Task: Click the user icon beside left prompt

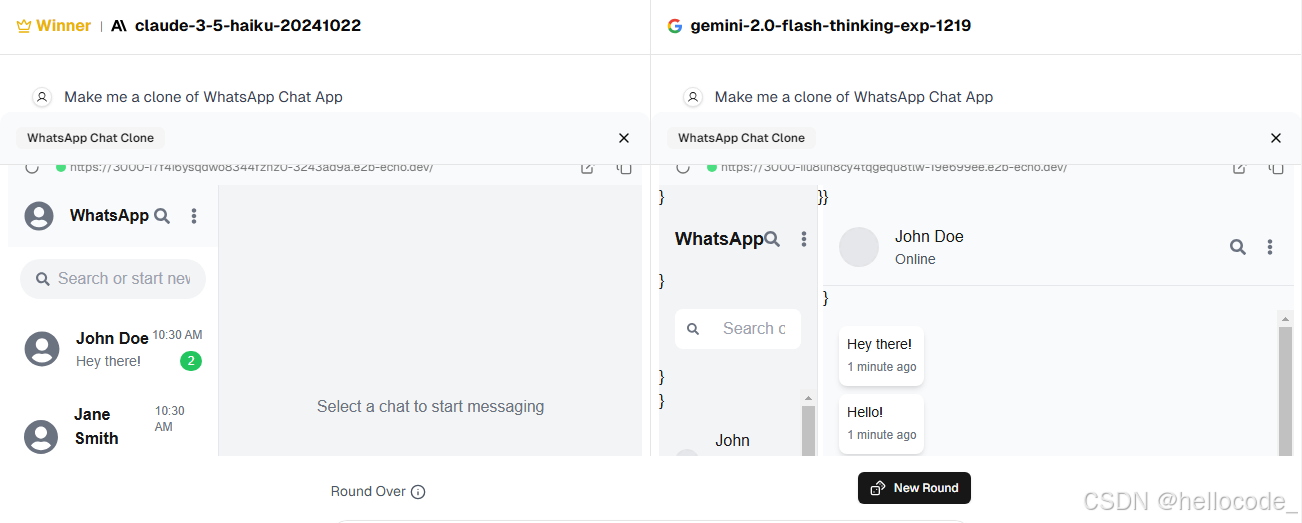Action: tap(42, 97)
